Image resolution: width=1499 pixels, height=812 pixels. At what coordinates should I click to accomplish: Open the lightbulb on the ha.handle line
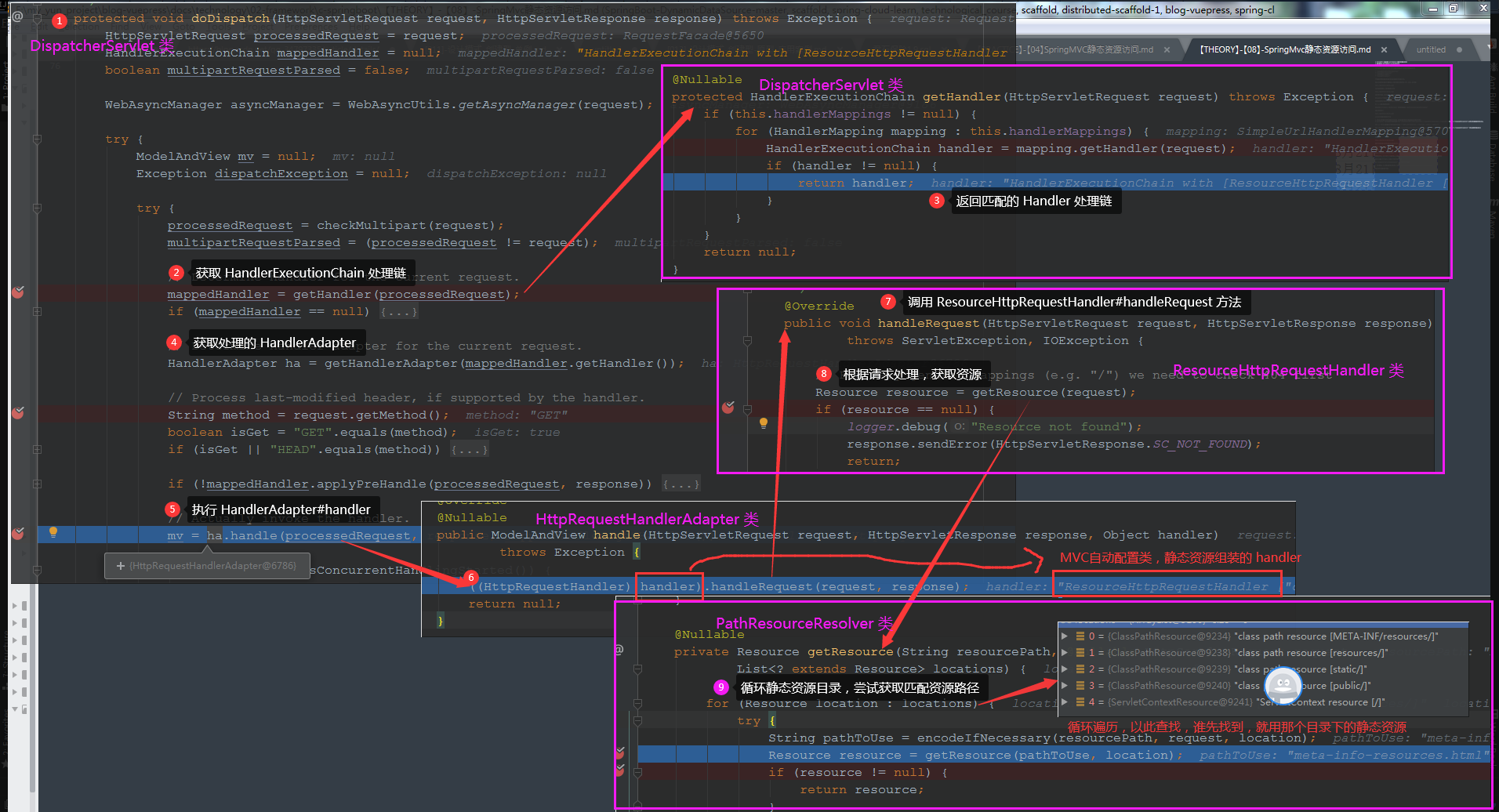(53, 532)
